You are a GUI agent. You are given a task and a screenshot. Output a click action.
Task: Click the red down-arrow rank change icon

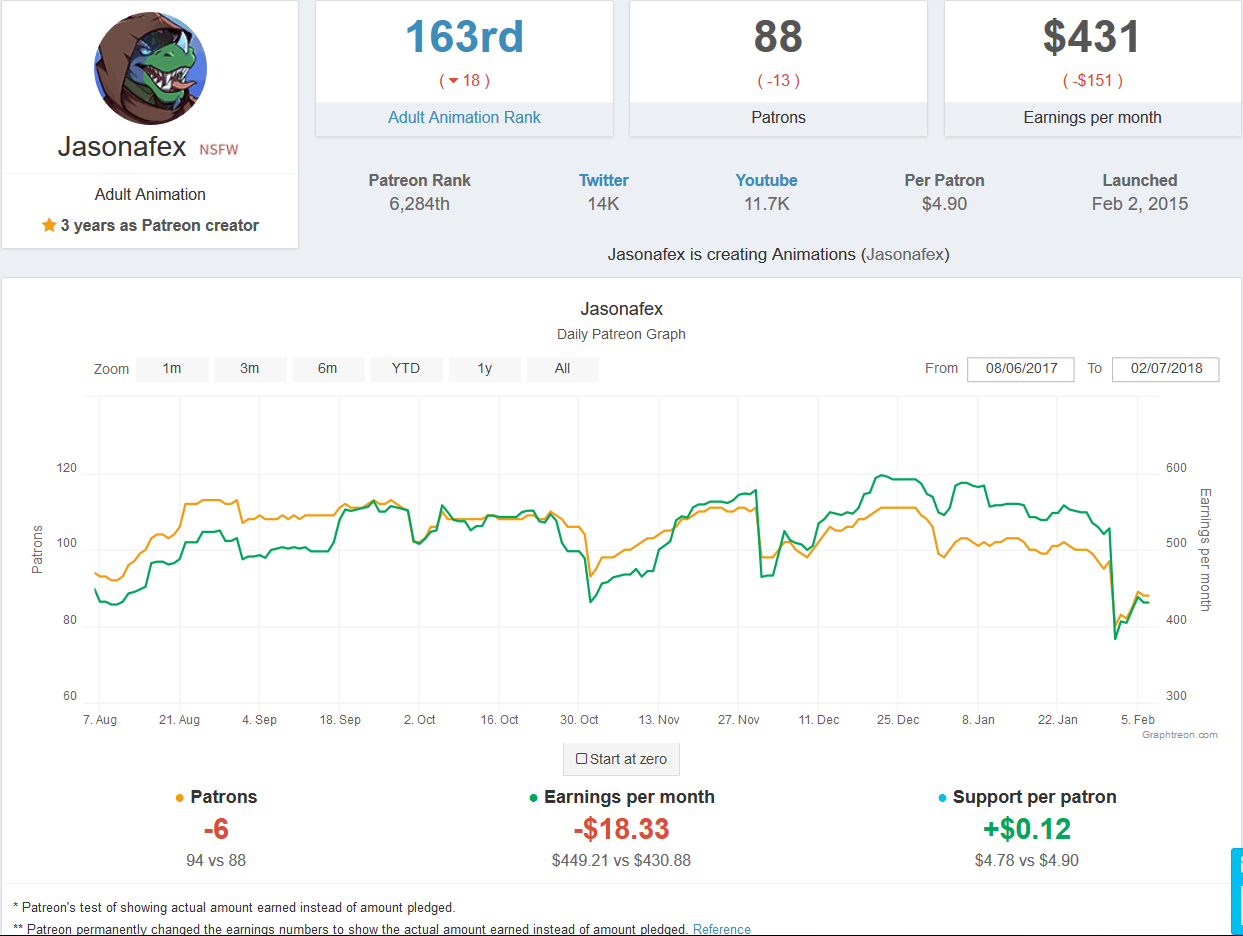pyautogui.click(x=453, y=81)
